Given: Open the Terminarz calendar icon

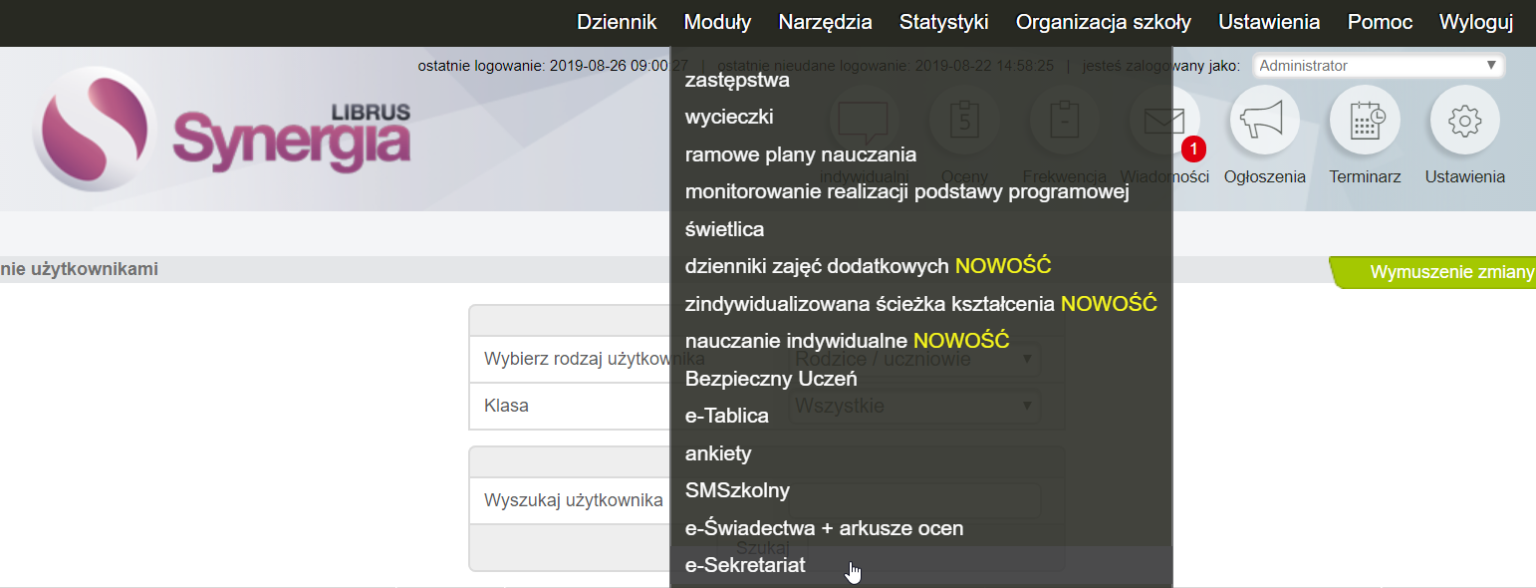Looking at the screenshot, I should (x=1364, y=122).
